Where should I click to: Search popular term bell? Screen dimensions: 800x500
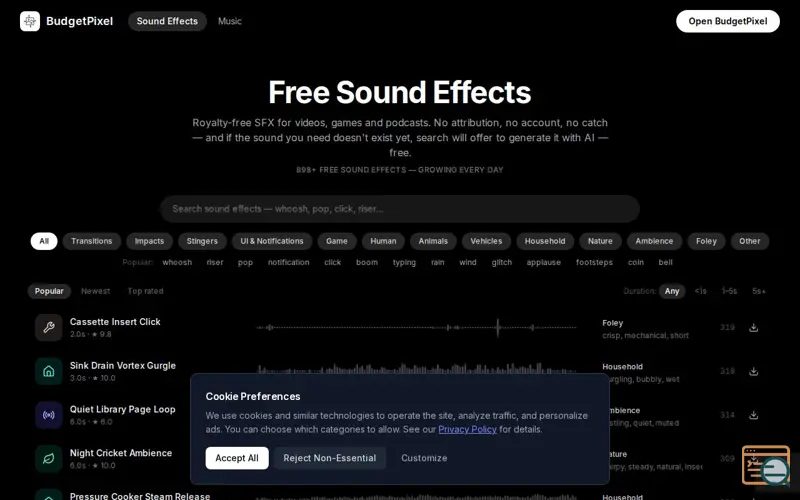[665, 262]
